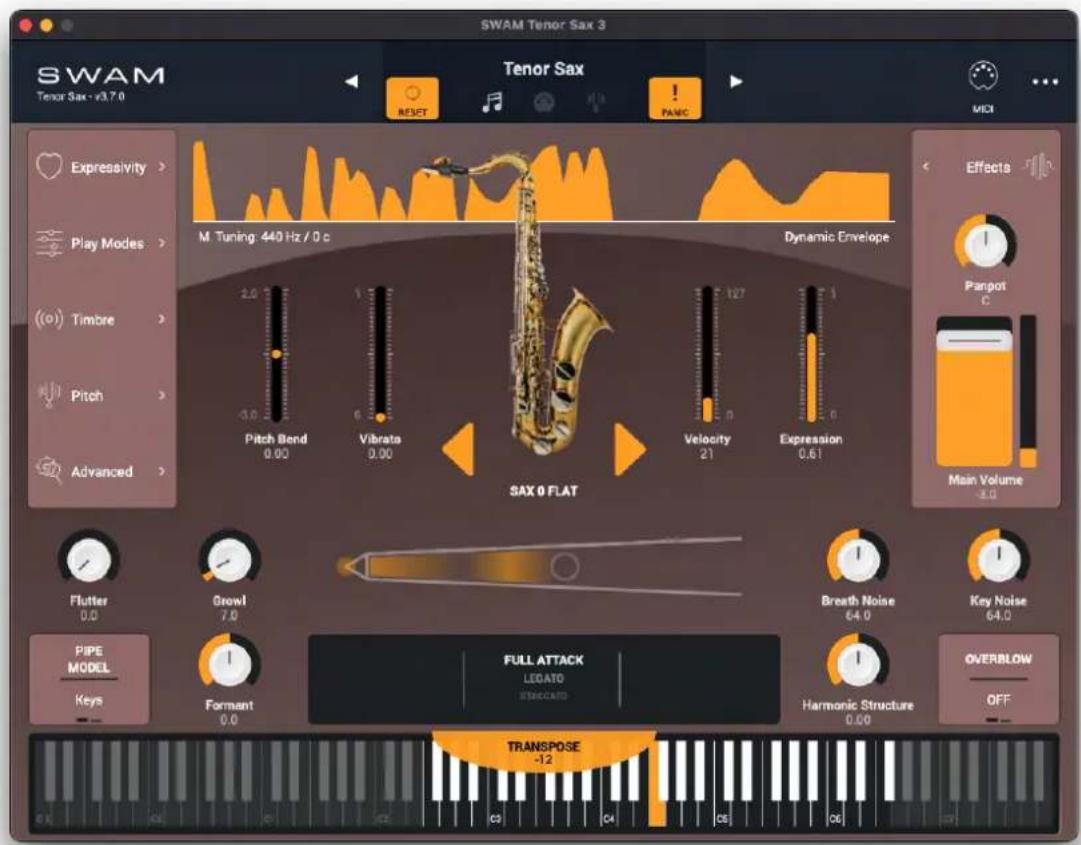Click the Panpot knob
The height and width of the screenshot is (845, 1081).
pos(985,244)
